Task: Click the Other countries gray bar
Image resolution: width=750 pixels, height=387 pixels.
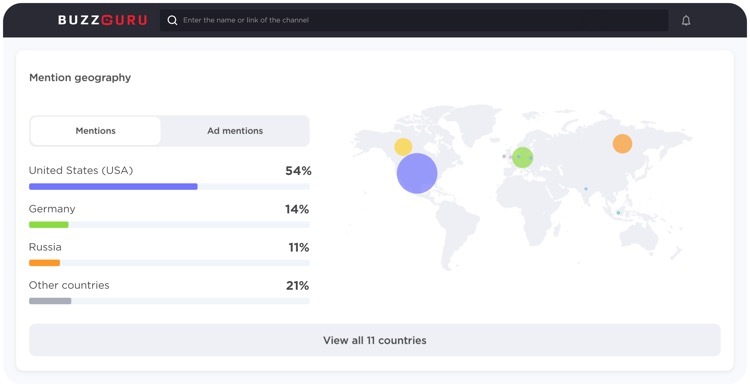Action: pos(50,301)
